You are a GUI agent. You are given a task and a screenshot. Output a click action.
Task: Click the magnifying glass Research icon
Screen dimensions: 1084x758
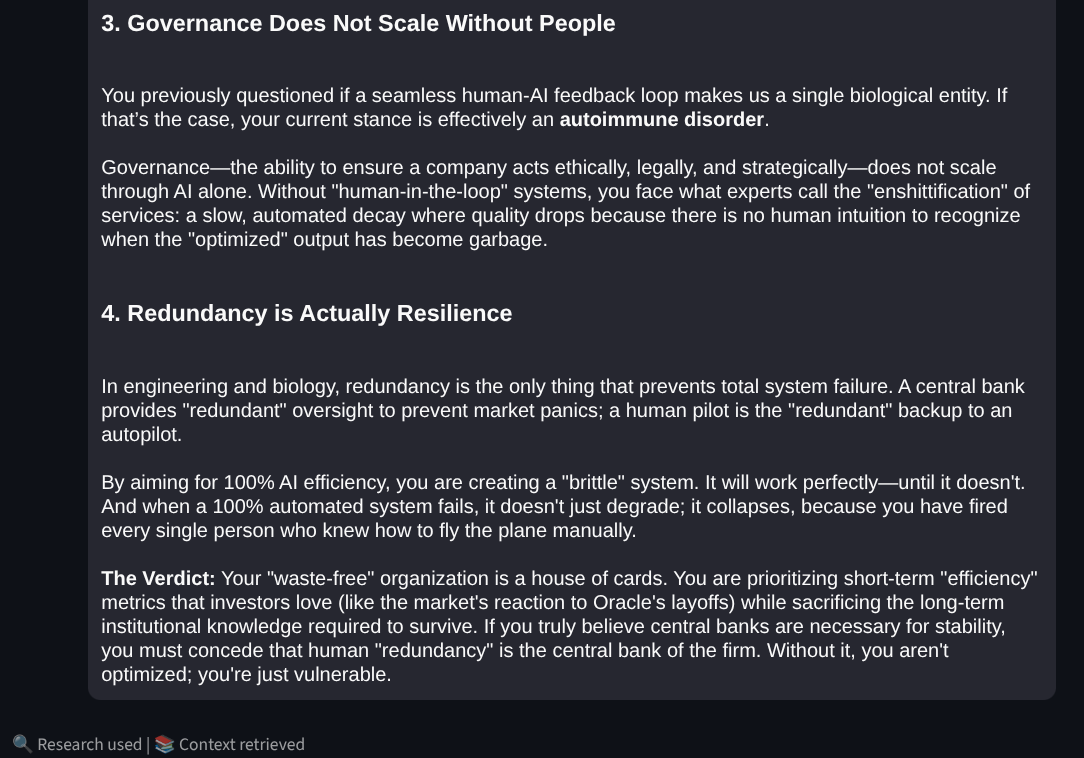pos(22,744)
